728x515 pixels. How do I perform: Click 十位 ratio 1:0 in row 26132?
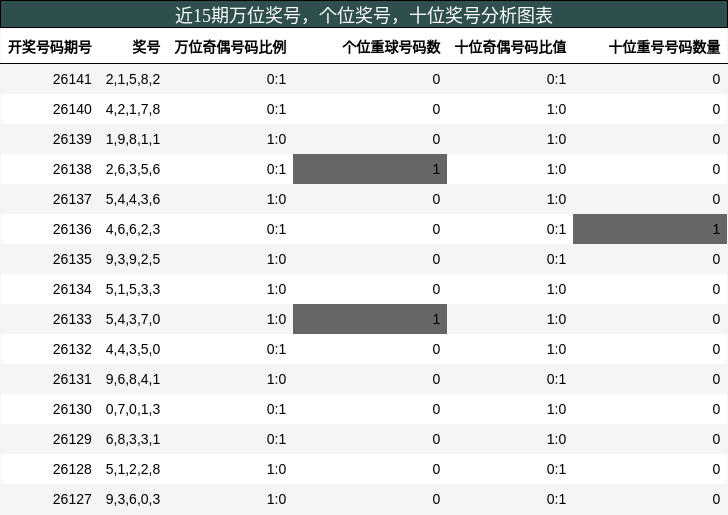coord(556,349)
